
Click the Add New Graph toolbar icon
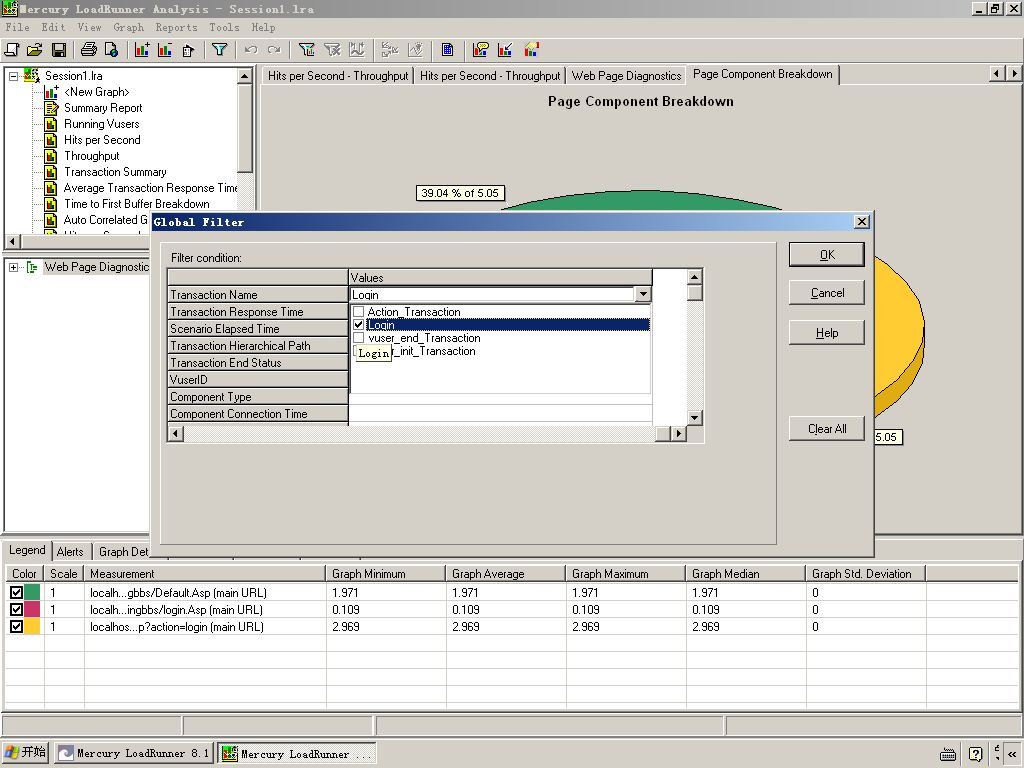coord(142,50)
